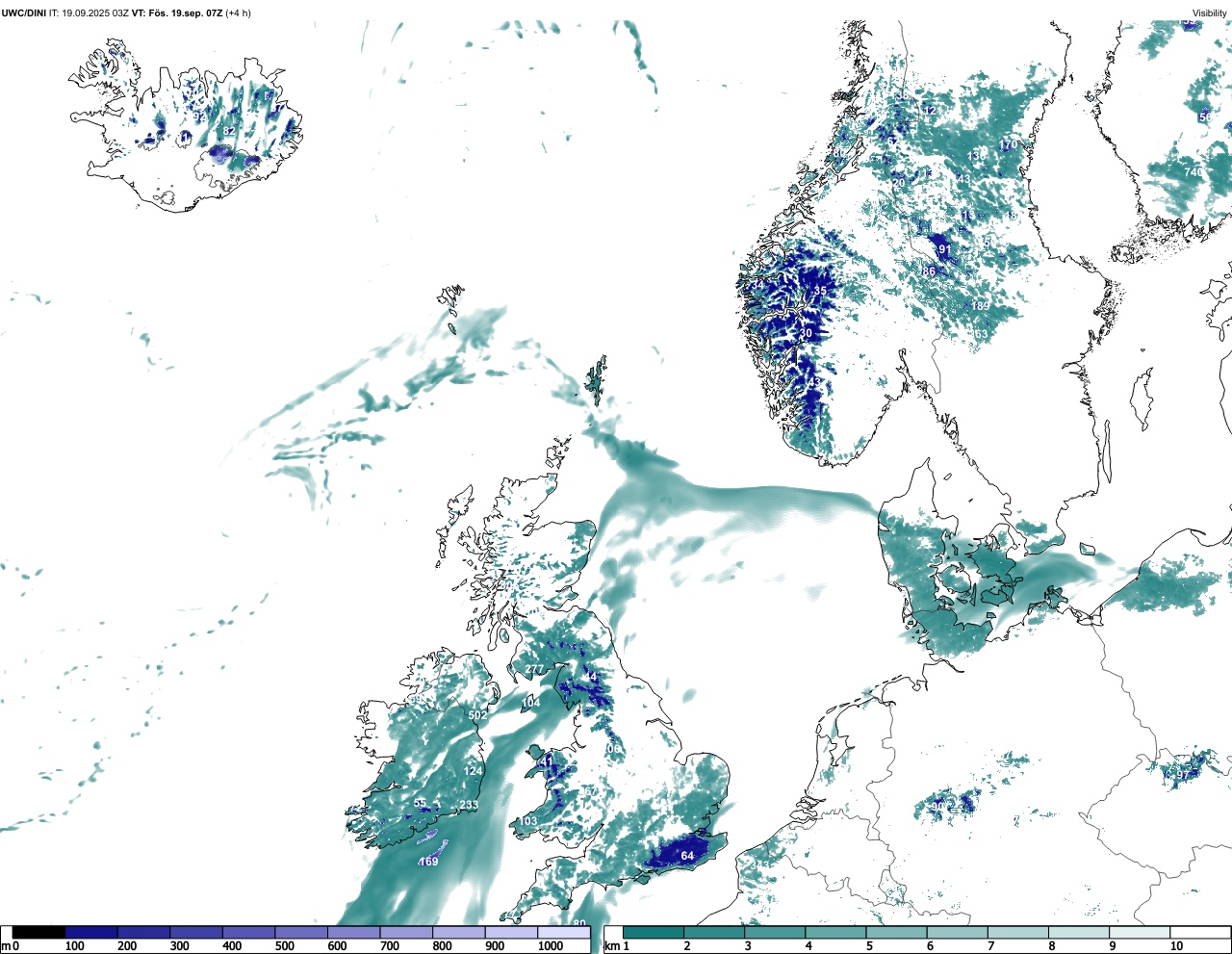Click the 500–600 m legend swatch
This screenshot has width=1232, height=954.
(301, 932)
